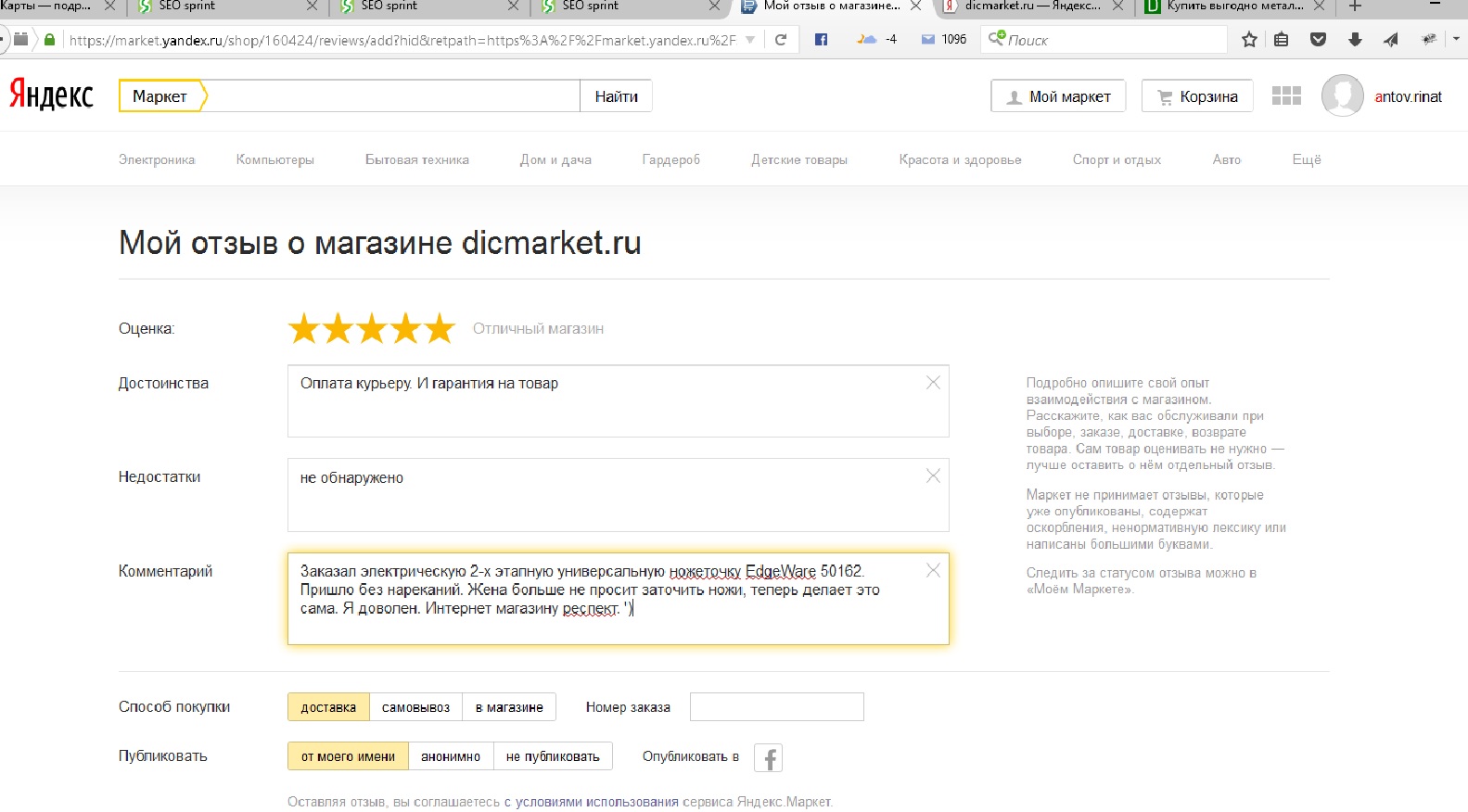Bookmark this page with the star icon
Image resolution: width=1468 pixels, height=812 pixels.
coord(1249,40)
